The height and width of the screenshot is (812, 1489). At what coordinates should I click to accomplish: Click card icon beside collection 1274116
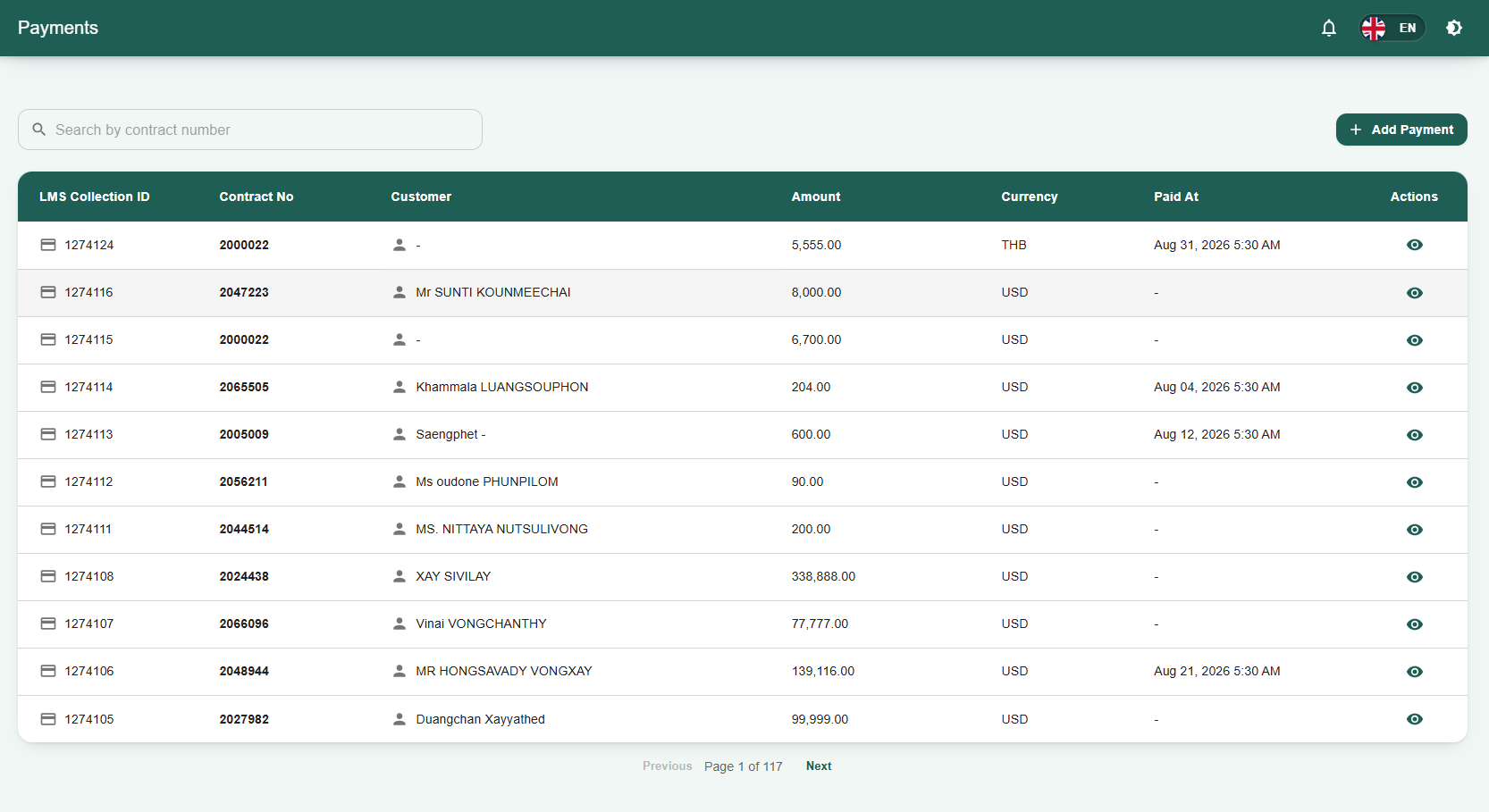tap(48, 292)
